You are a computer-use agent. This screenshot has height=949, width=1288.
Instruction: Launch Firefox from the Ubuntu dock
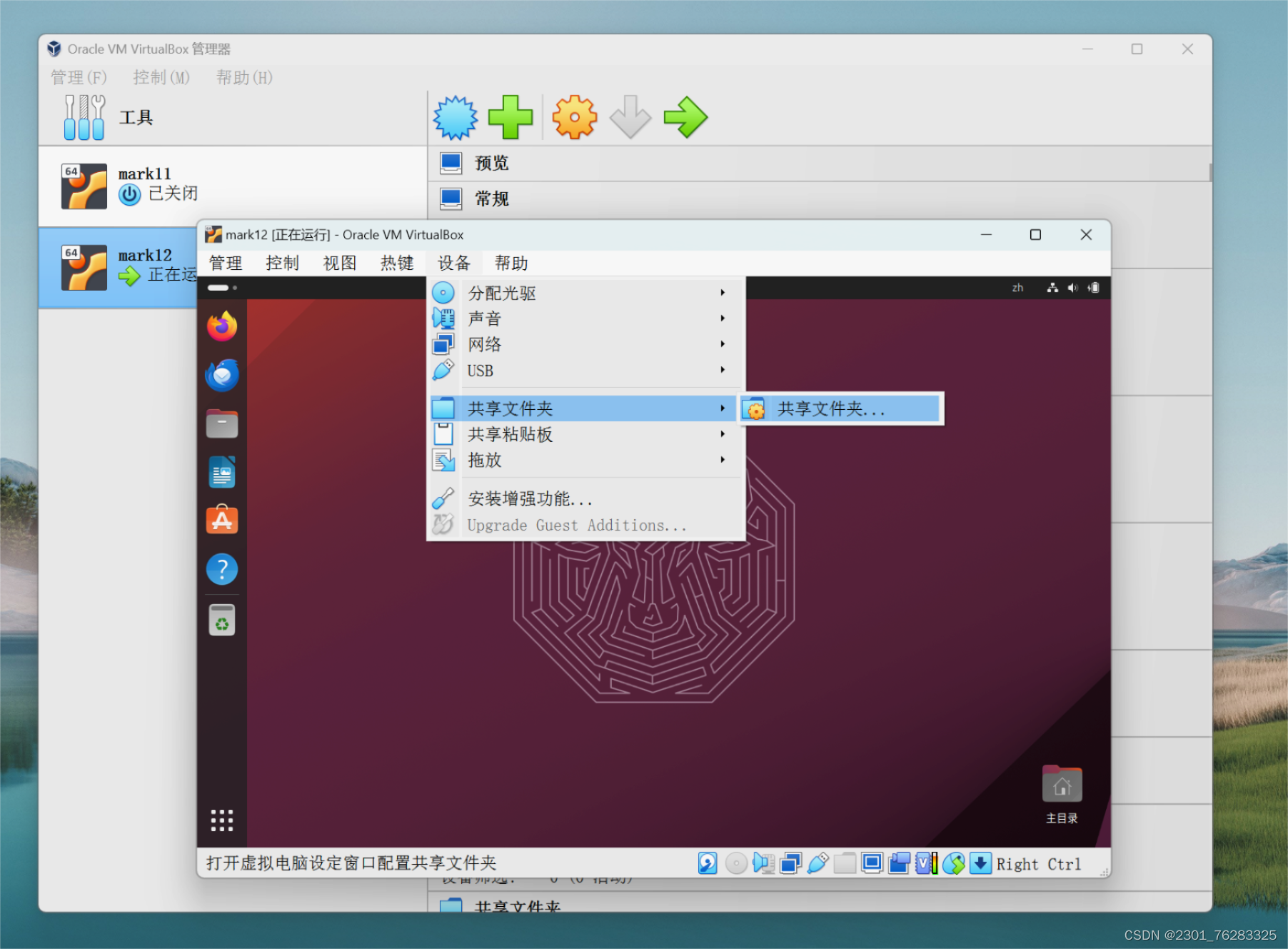tap(222, 326)
